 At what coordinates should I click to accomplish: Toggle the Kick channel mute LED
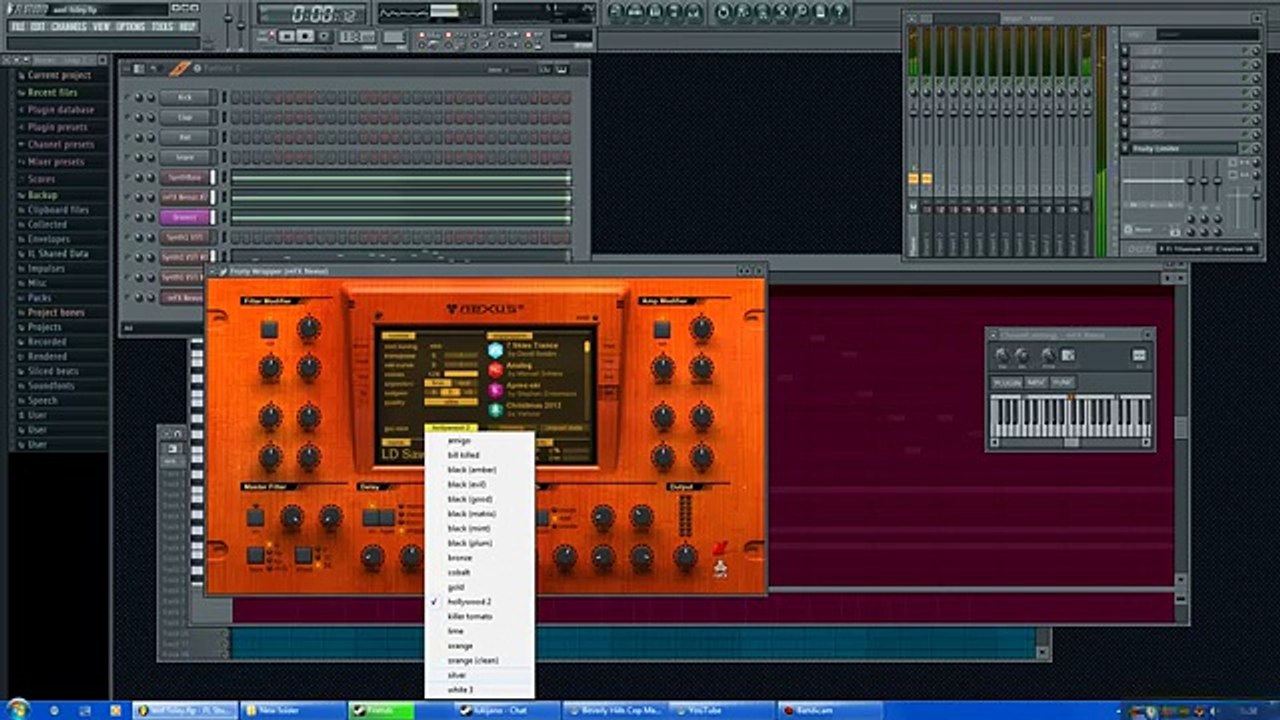tap(127, 98)
